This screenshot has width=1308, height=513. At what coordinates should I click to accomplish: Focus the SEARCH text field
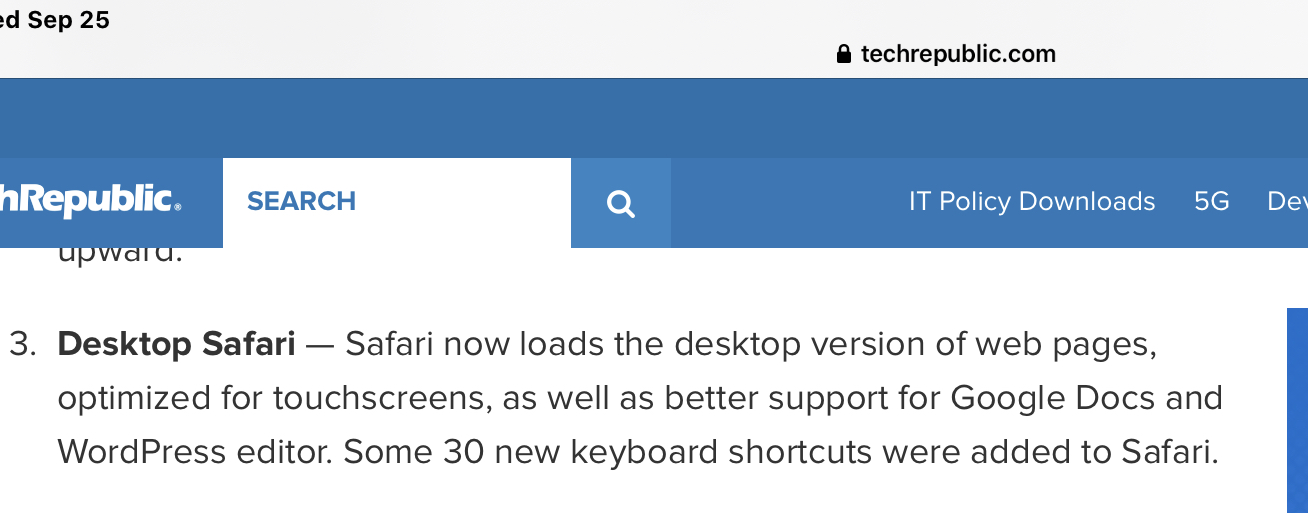397,203
